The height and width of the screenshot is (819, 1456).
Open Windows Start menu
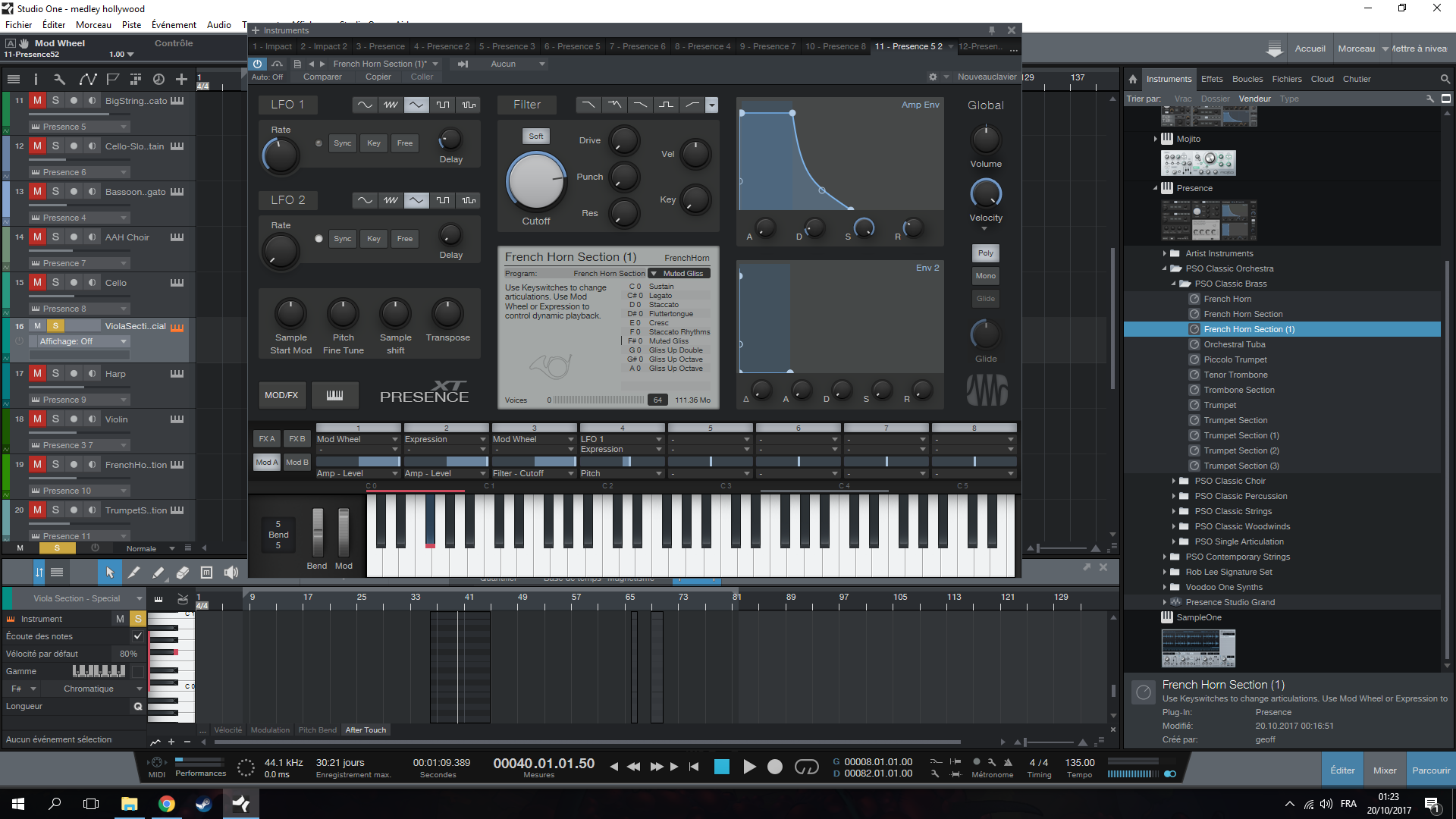coord(18,804)
